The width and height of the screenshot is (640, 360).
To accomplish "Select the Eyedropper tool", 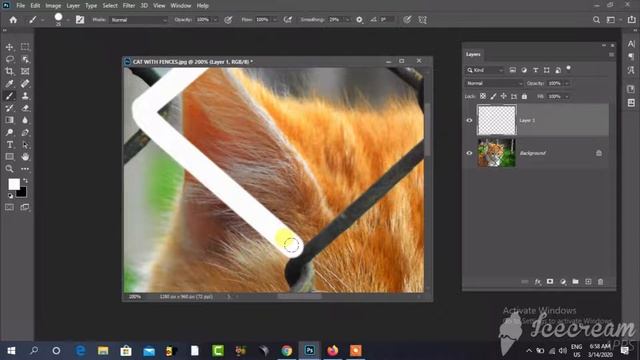I will point(9,84).
